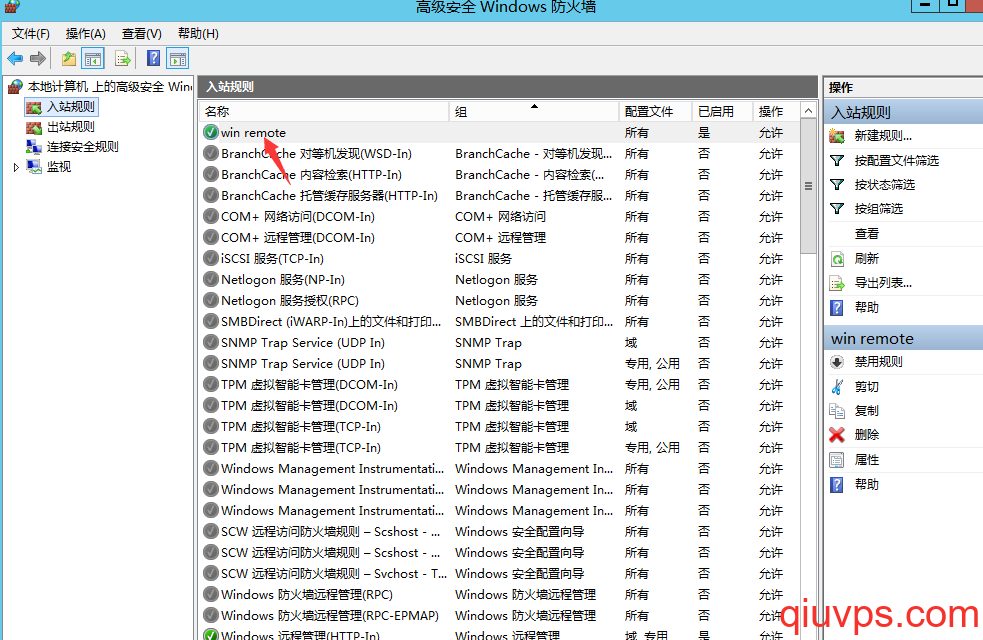Image resolution: width=983 pixels, height=640 pixels.
Task: Sort by the 操作 column header
Action: [777, 111]
